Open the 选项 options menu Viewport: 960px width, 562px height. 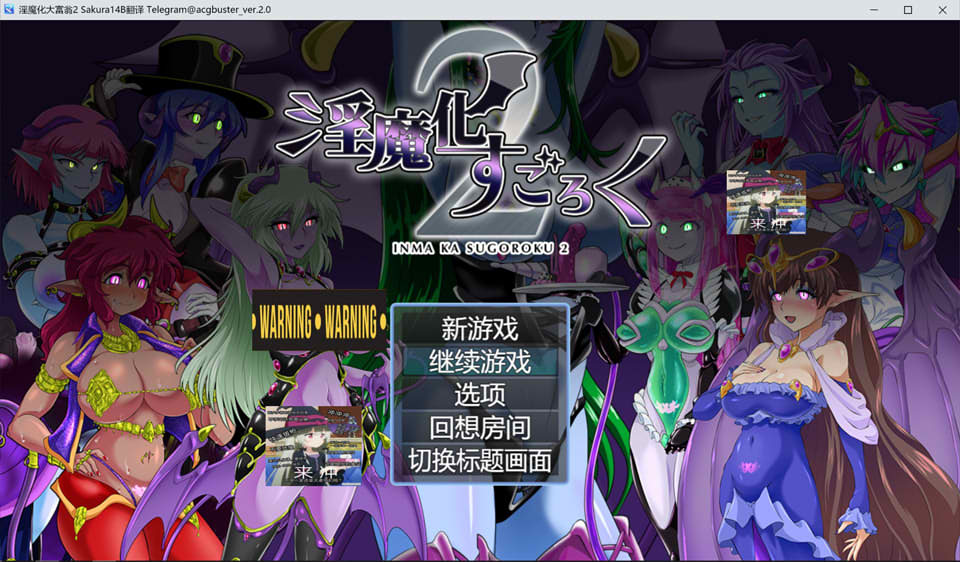[480, 394]
